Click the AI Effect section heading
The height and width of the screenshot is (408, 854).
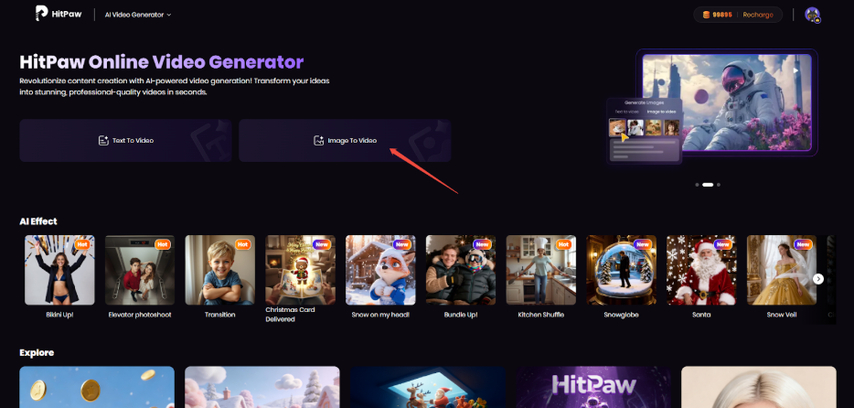coord(38,221)
